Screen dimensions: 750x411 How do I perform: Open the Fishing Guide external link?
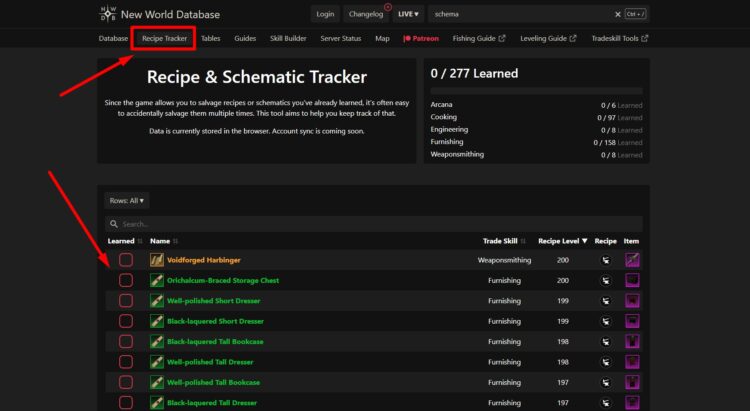pyautogui.click(x=479, y=38)
